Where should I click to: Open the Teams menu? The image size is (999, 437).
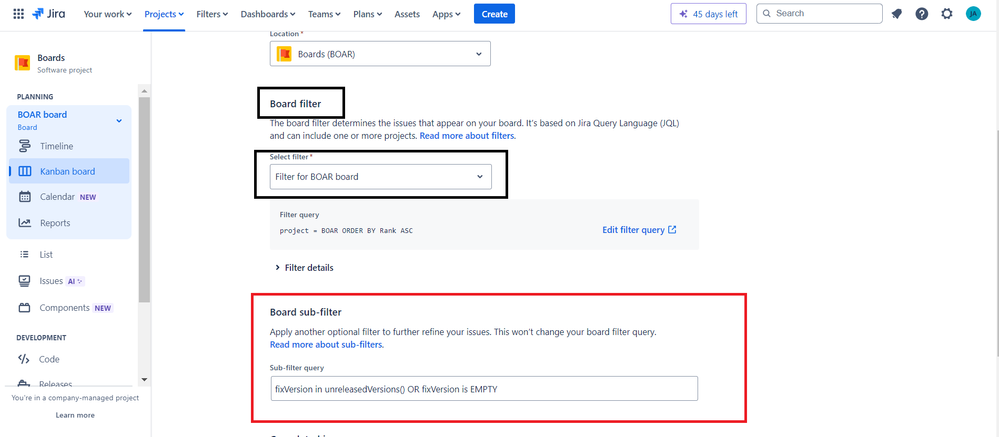(324, 14)
